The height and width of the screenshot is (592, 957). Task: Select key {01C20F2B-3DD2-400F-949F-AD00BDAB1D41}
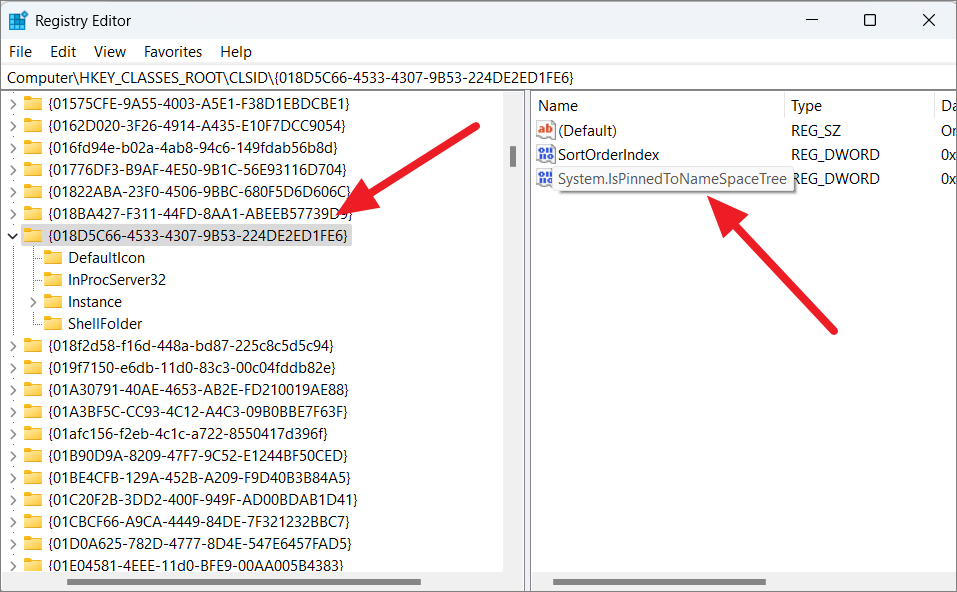[x=203, y=499]
